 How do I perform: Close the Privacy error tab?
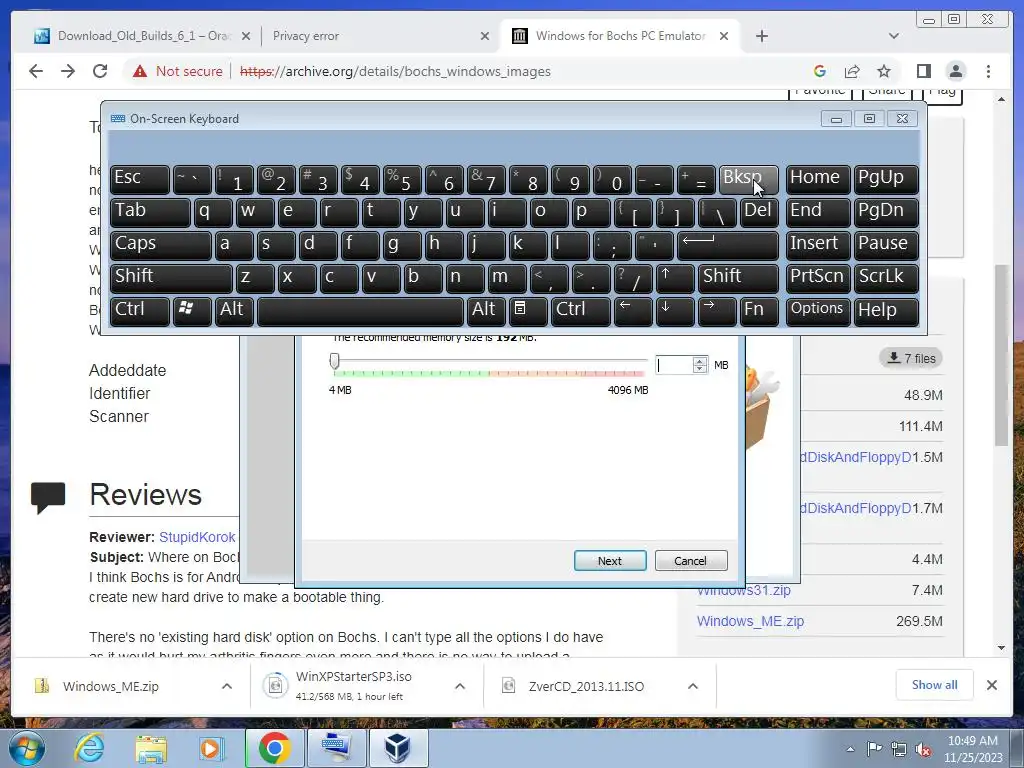pyautogui.click(x=485, y=36)
